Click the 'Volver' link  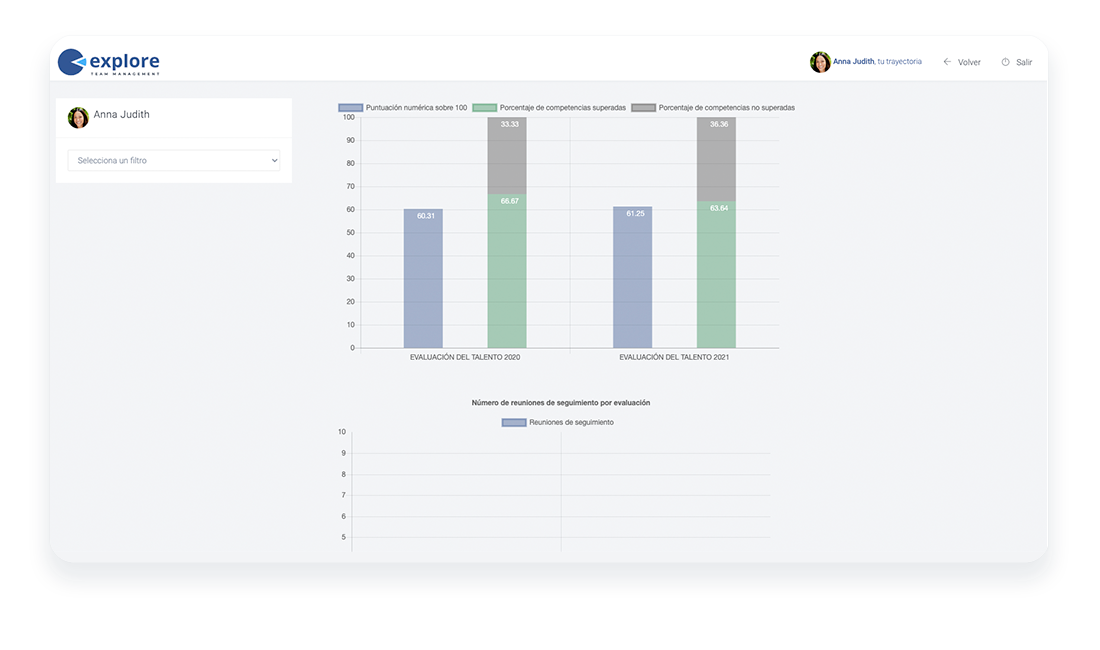click(969, 62)
